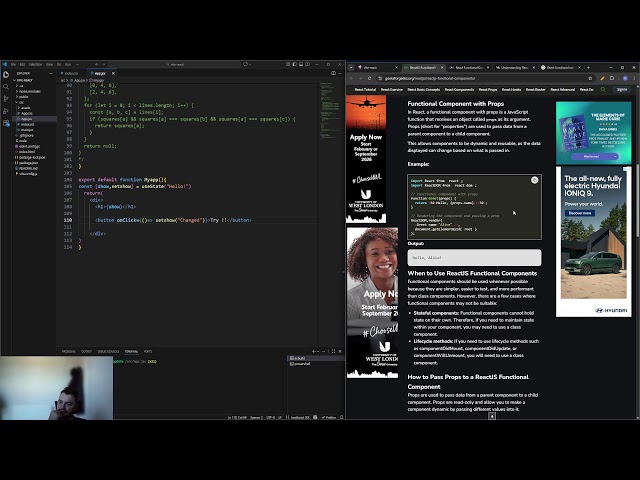The image size is (640, 480).
Task: Click the Prettier status bar item
Action: [x=329, y=417]
